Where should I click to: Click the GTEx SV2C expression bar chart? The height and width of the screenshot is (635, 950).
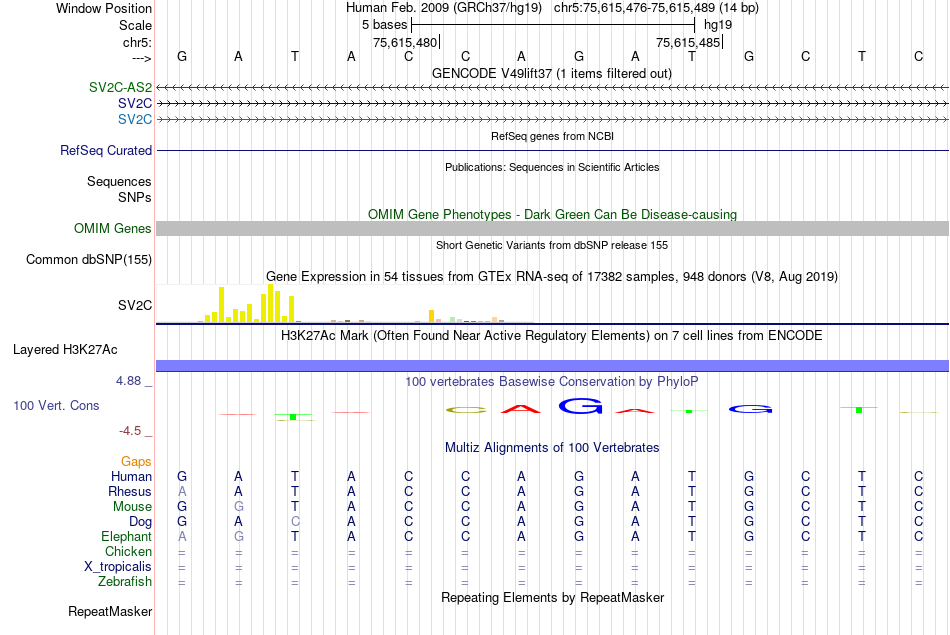click(x=345, y=304)
